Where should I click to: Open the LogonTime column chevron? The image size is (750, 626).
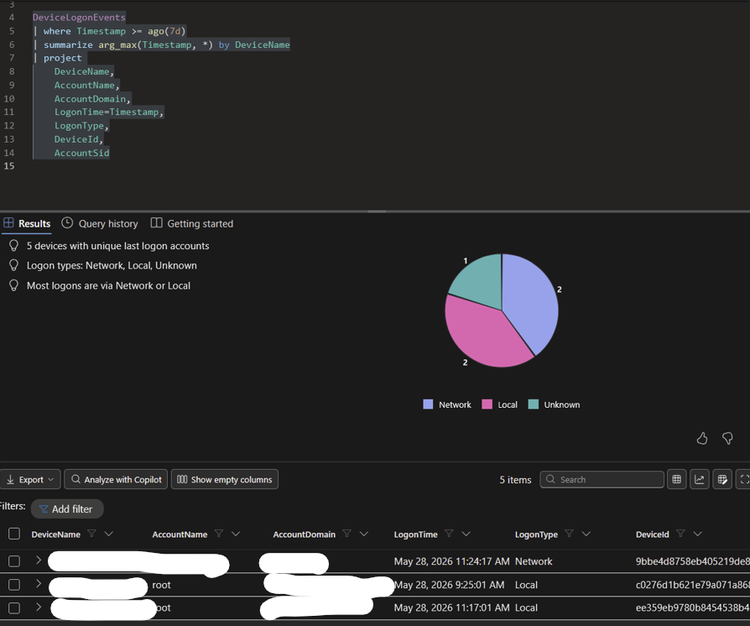(466, 534)
